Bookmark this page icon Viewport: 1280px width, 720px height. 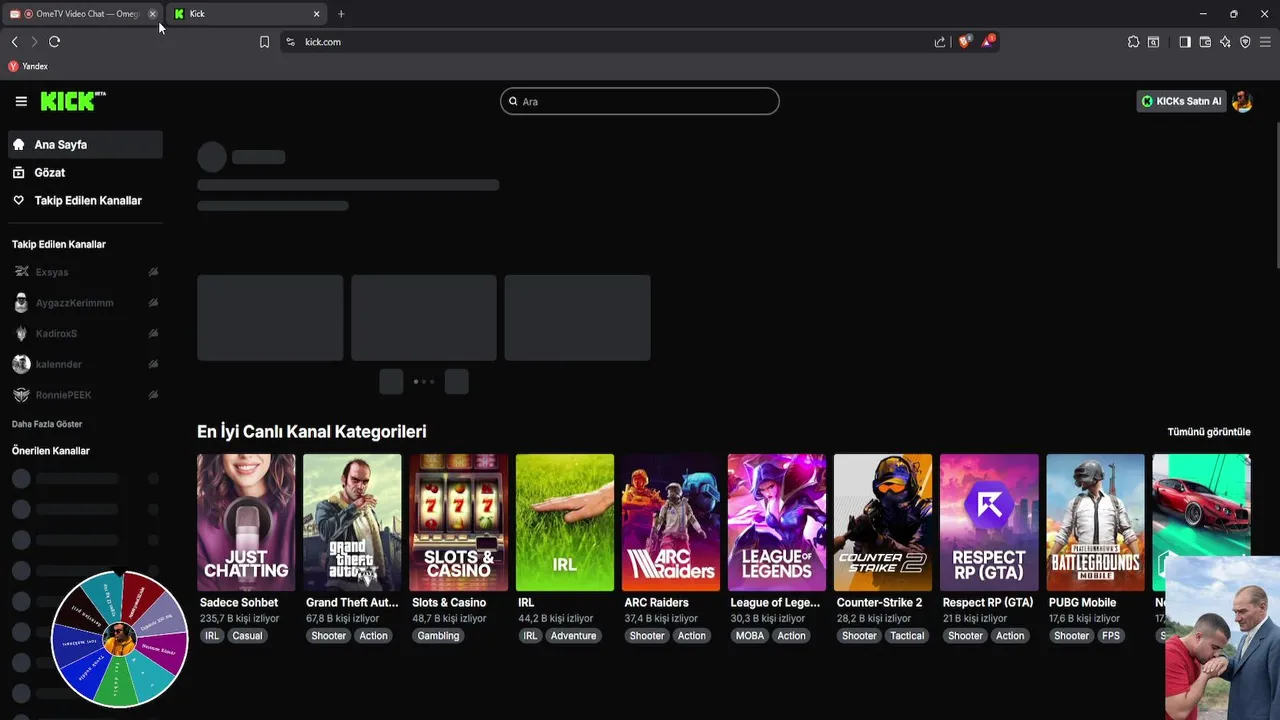tap(264, 42)
